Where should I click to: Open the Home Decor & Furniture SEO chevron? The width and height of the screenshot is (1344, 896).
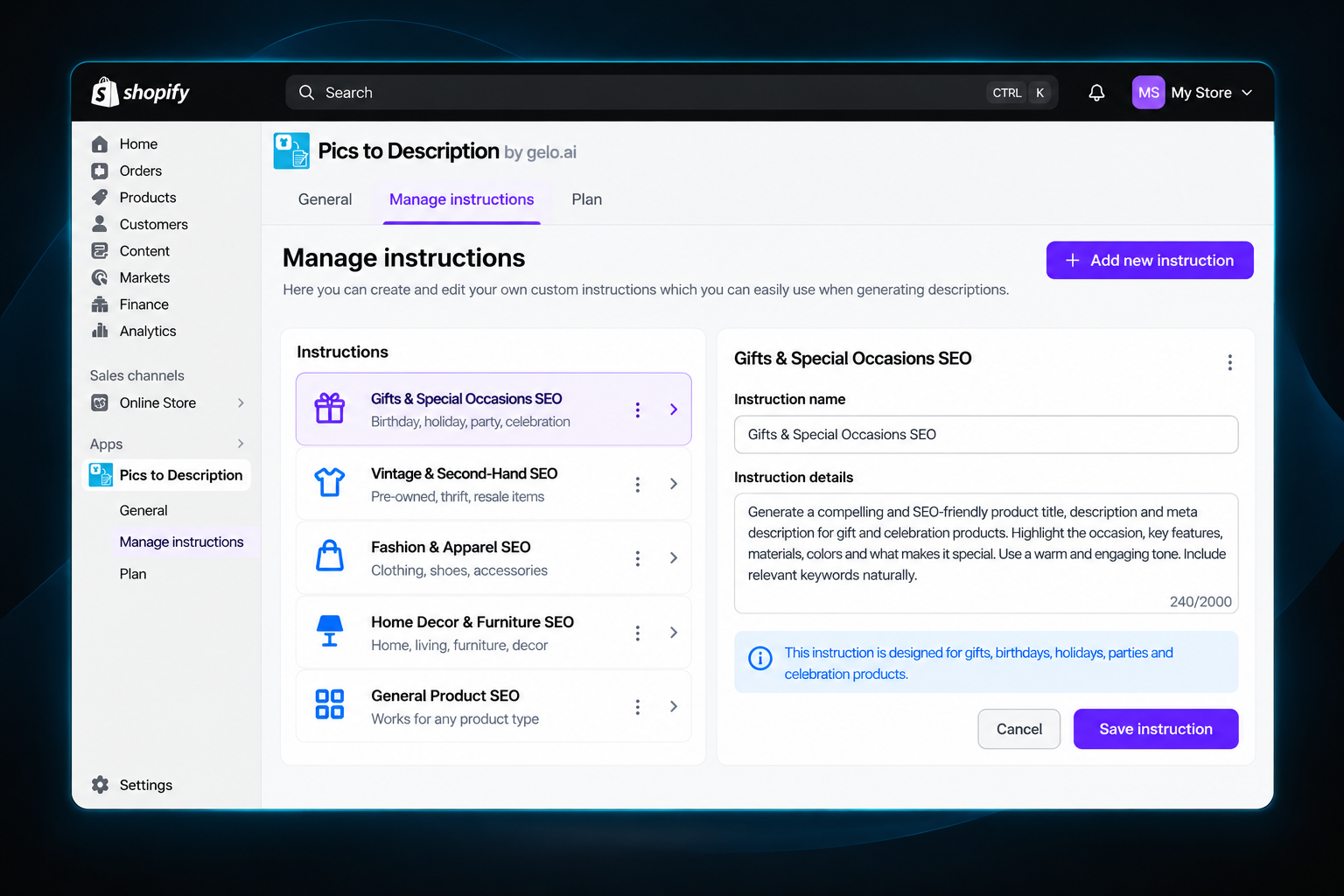tap(674, 633)
